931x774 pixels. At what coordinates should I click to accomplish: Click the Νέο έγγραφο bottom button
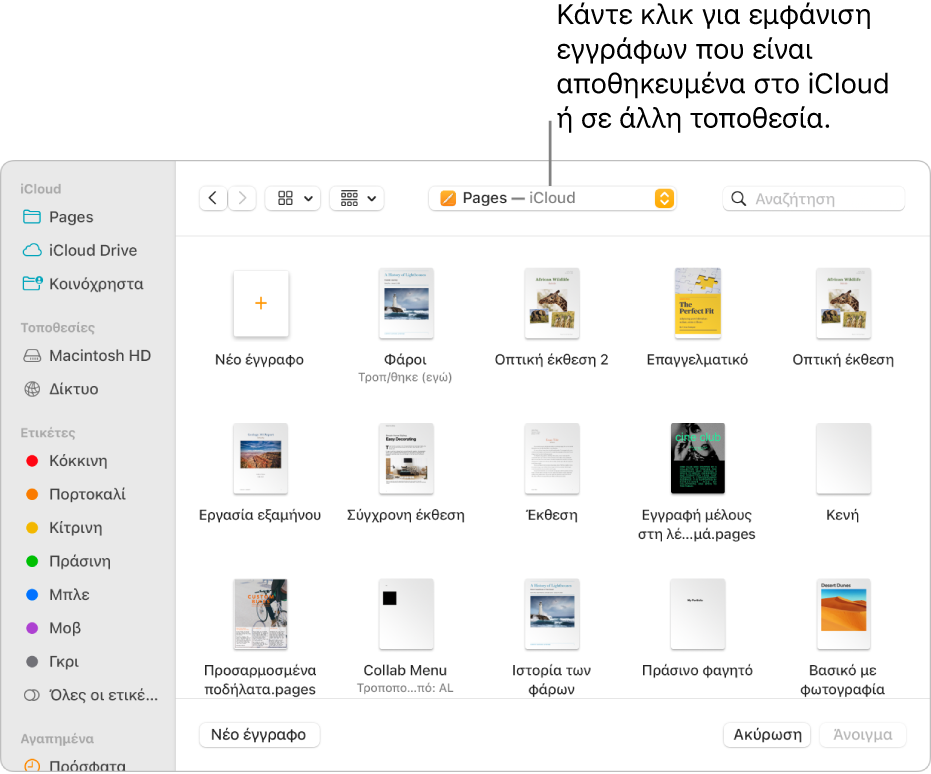tap(259, 735)
